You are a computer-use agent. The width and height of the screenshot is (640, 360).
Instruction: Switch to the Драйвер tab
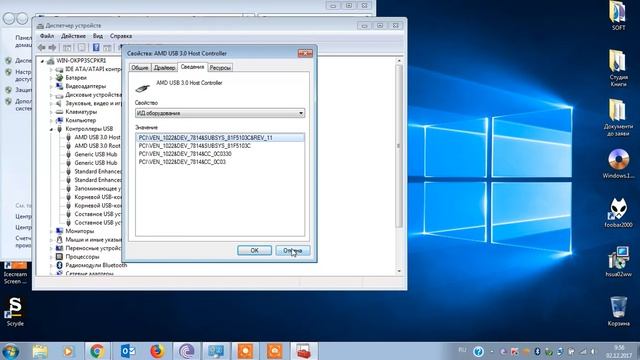tap(164, 68)
